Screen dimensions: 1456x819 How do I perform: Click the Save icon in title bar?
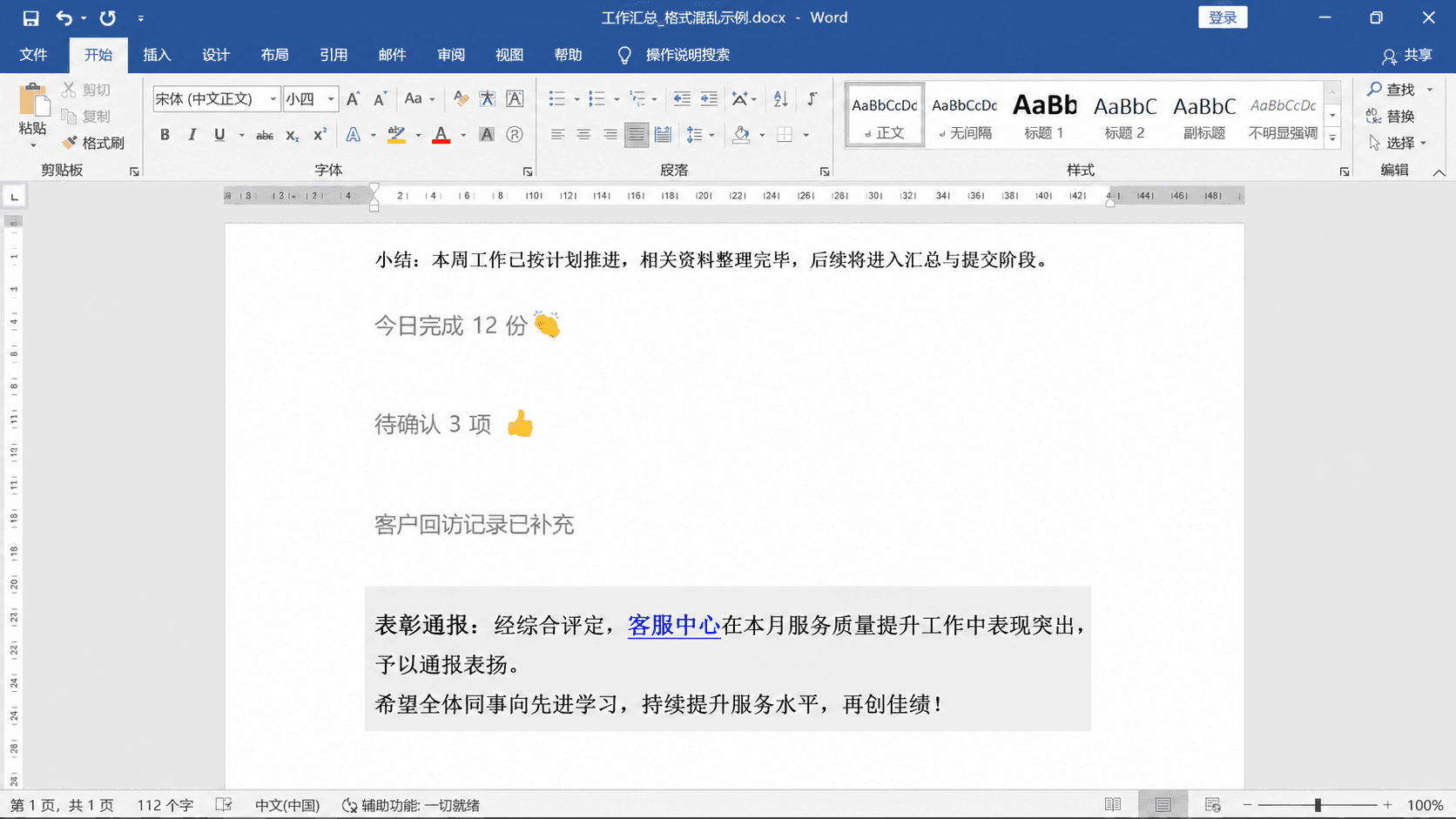click(x=30, y=17)
